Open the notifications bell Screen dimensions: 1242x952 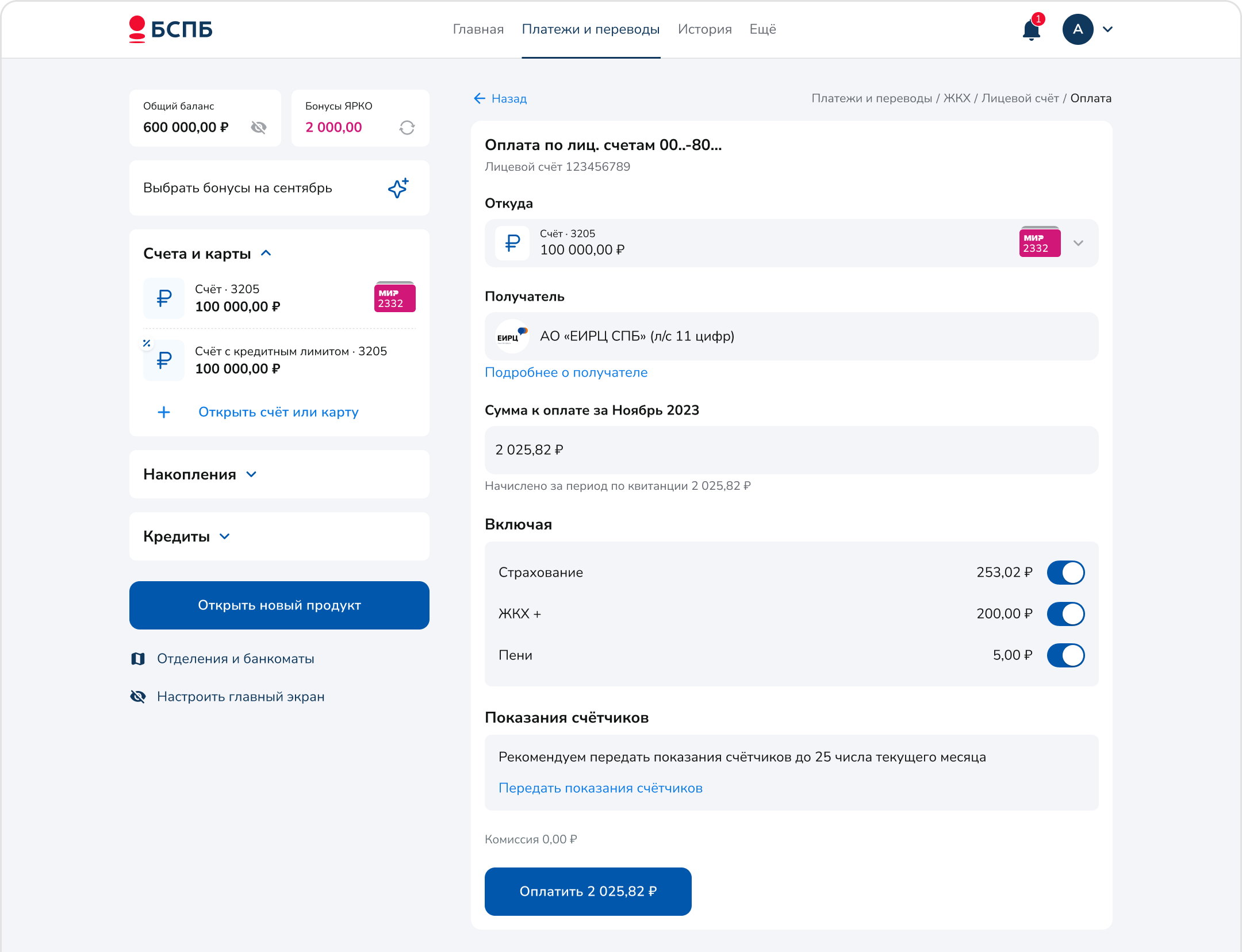point(1031,30)
